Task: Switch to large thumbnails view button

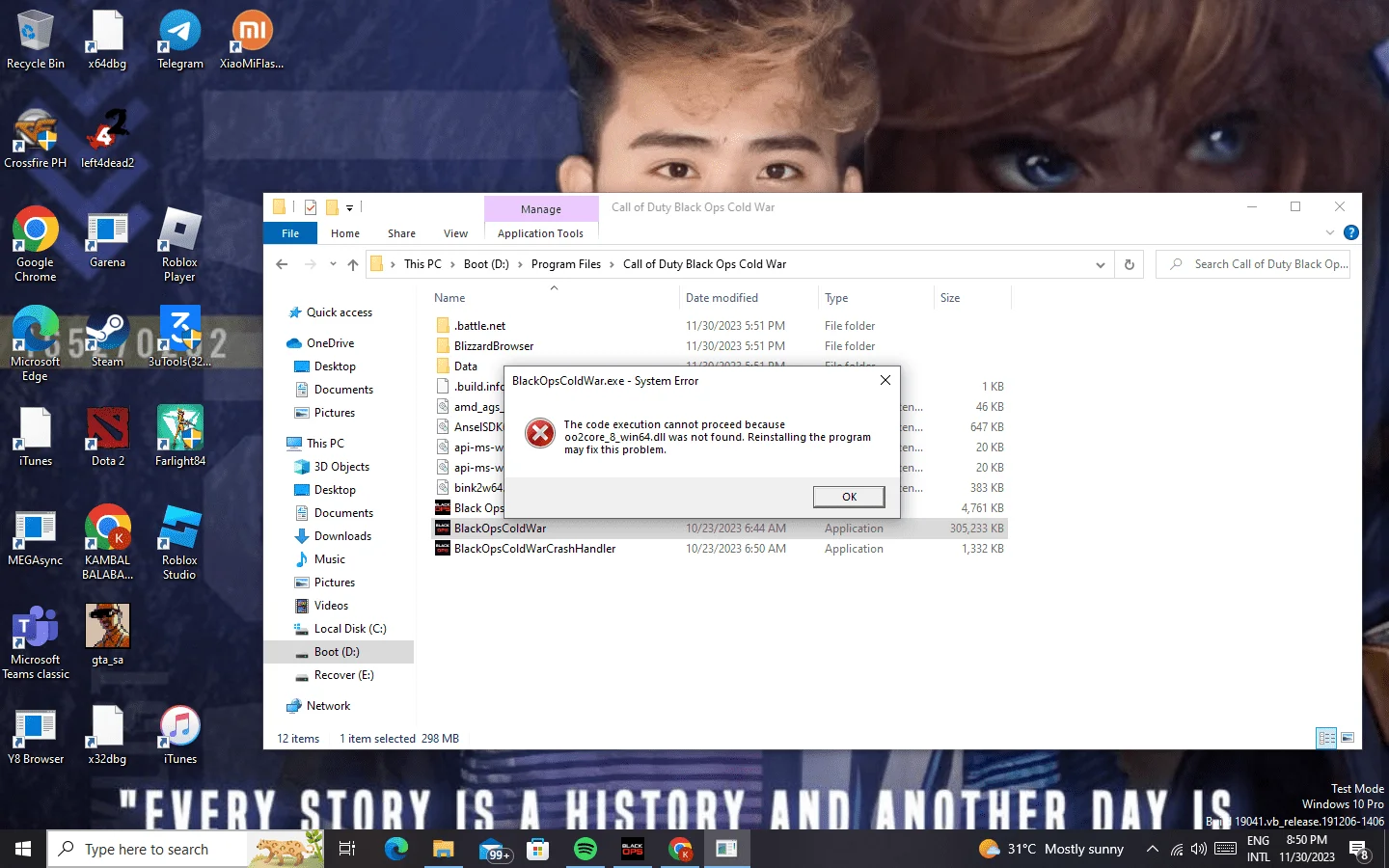Action: pos(1348,738)
